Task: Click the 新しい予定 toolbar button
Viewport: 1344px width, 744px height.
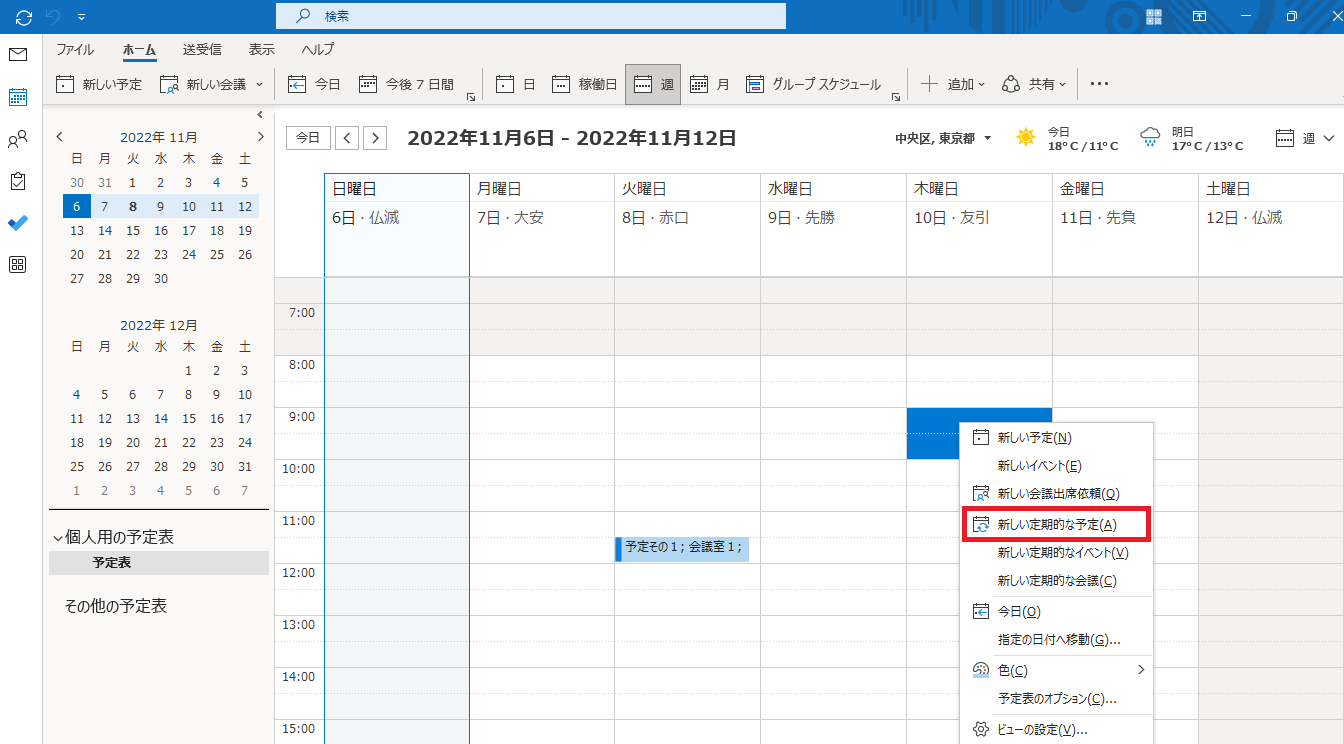Action: coord(99,85)
